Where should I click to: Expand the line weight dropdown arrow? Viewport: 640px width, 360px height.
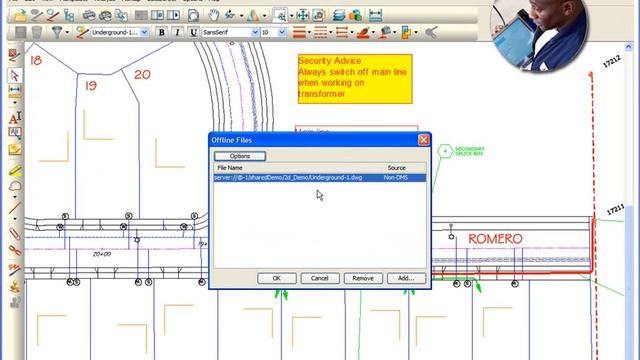click(x=310, y=33)
